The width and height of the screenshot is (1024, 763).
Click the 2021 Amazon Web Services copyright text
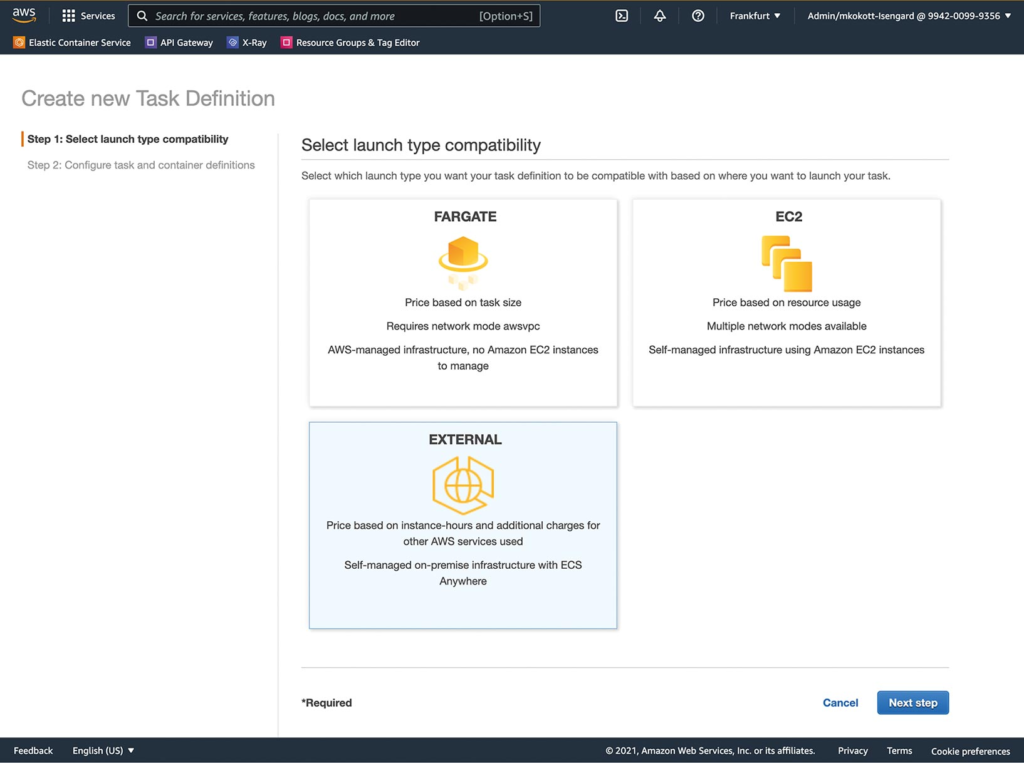(710, 751)
